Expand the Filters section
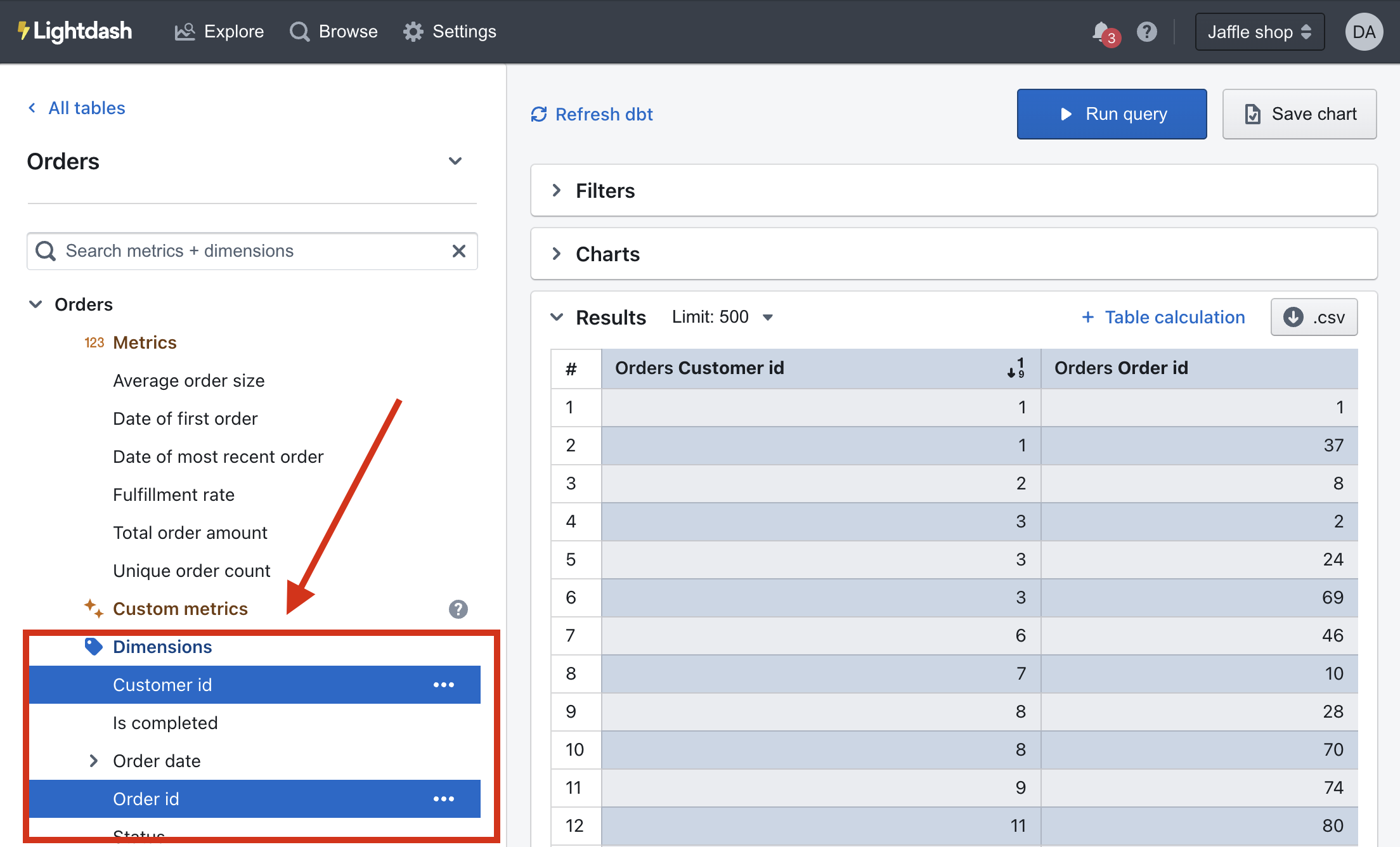1400x847 pixels. point(605,191)
